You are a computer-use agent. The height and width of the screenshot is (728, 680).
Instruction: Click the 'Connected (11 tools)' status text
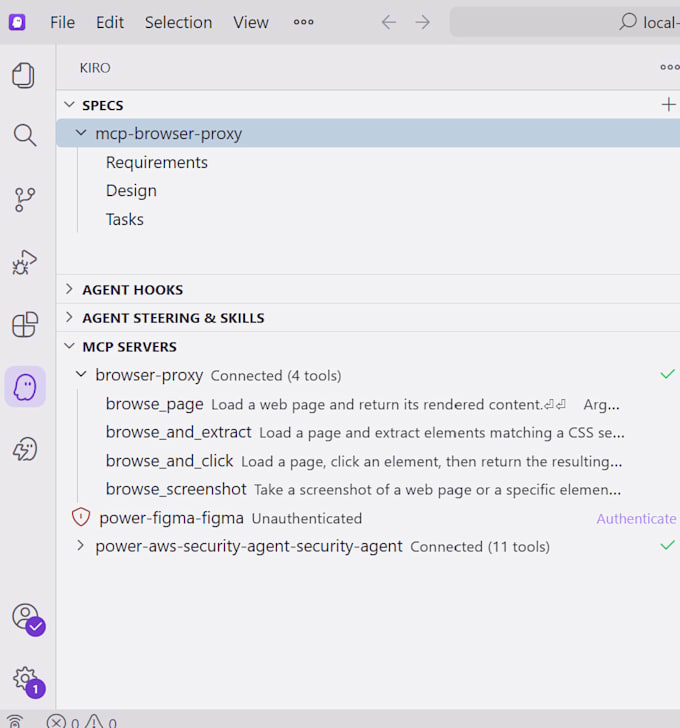point(480,547)
